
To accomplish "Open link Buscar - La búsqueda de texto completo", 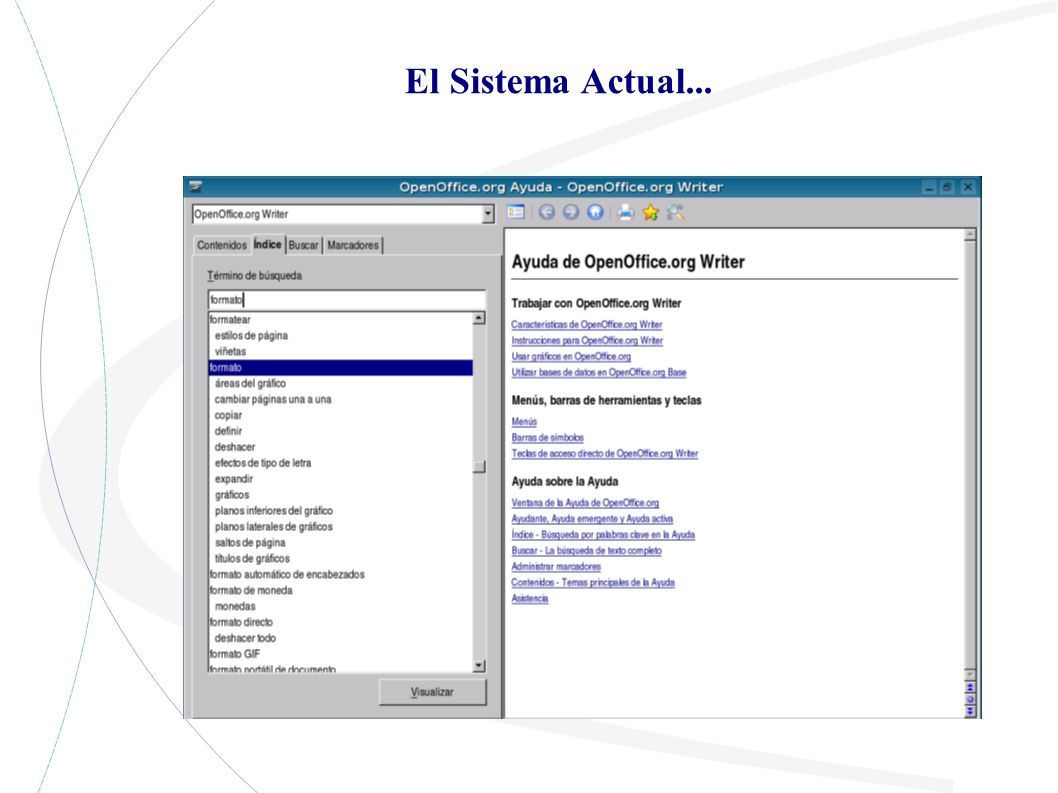I will 586,551.
